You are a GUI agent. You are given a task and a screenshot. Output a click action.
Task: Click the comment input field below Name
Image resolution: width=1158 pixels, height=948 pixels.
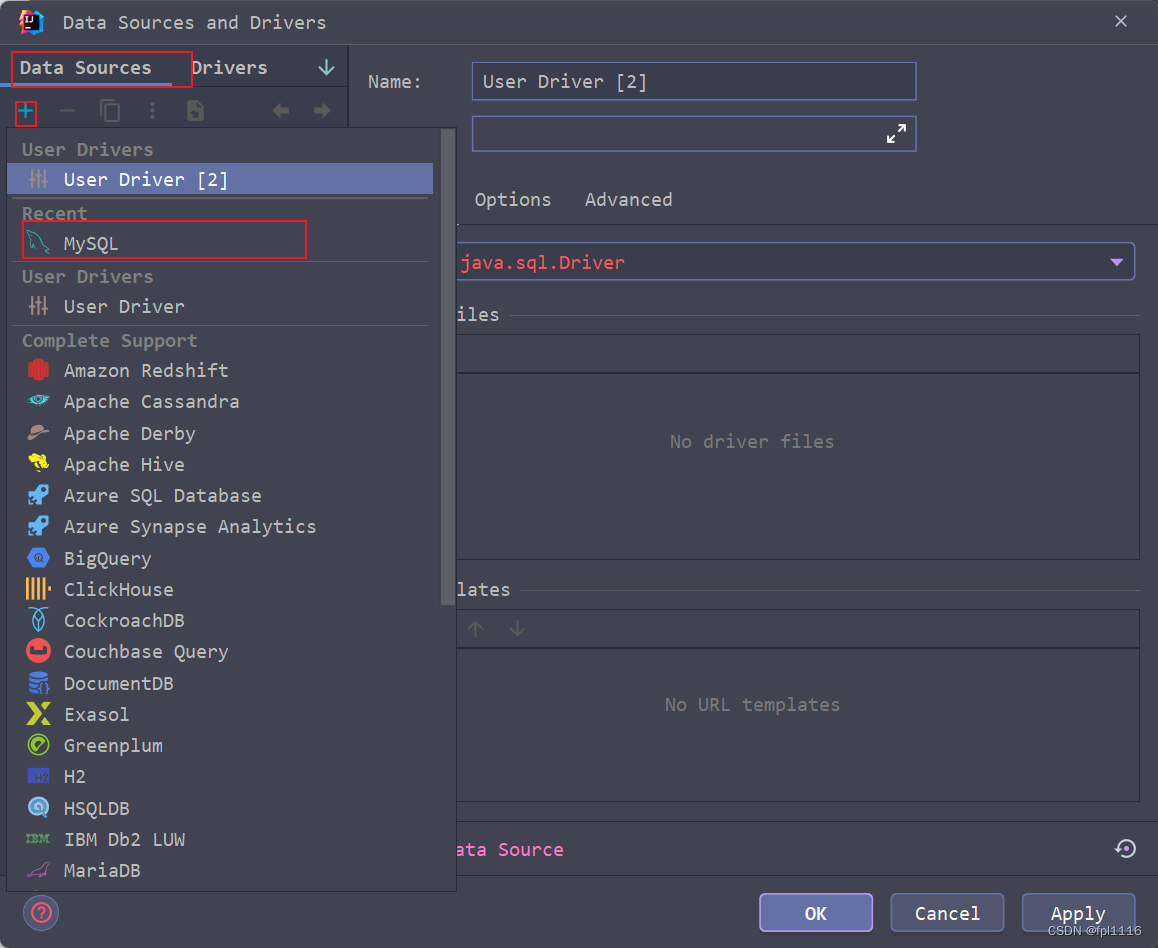(694, 134)
